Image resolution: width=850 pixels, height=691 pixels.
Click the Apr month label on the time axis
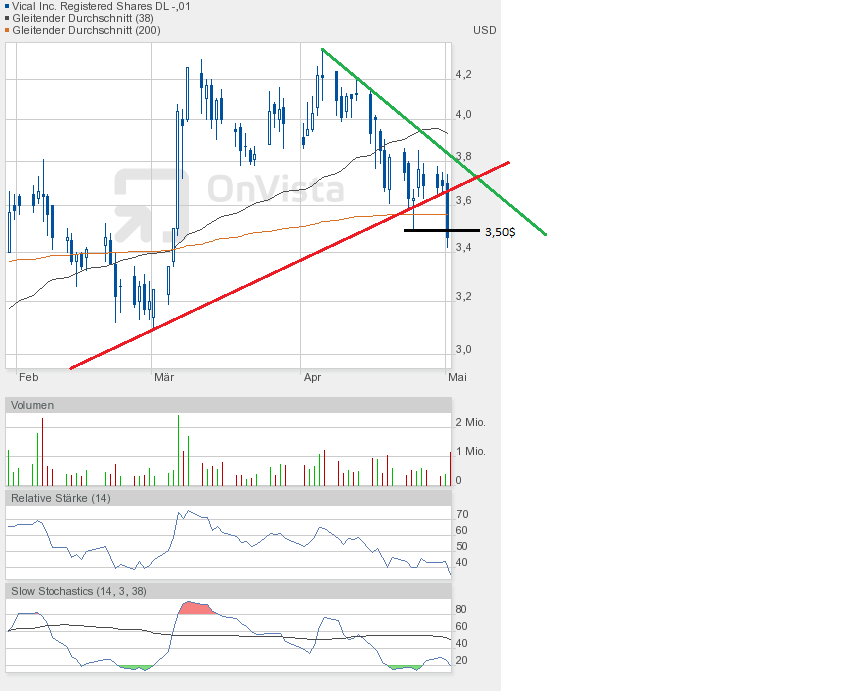tap(312, 377)
